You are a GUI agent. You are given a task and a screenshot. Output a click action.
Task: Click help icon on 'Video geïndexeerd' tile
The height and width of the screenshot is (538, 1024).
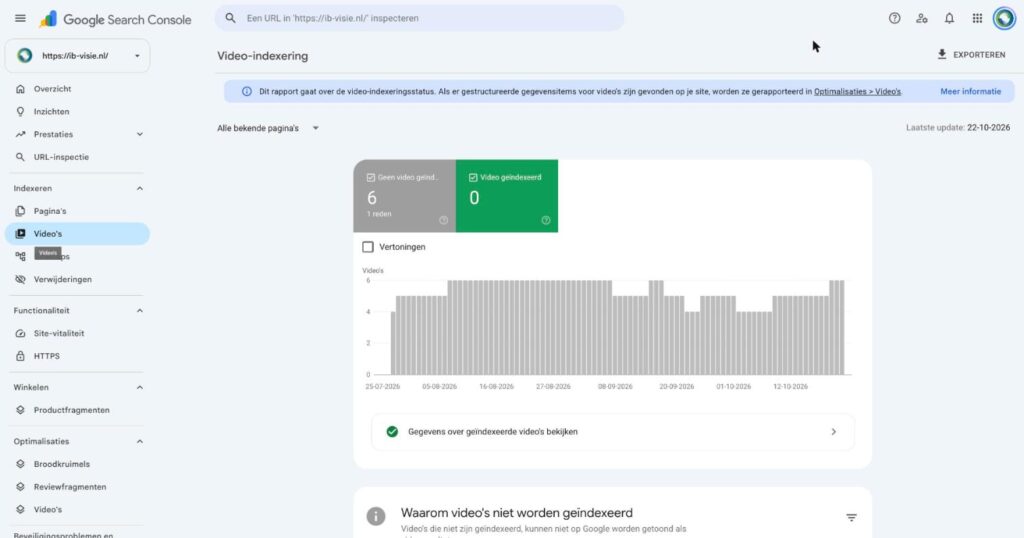(x=546, y=220)
